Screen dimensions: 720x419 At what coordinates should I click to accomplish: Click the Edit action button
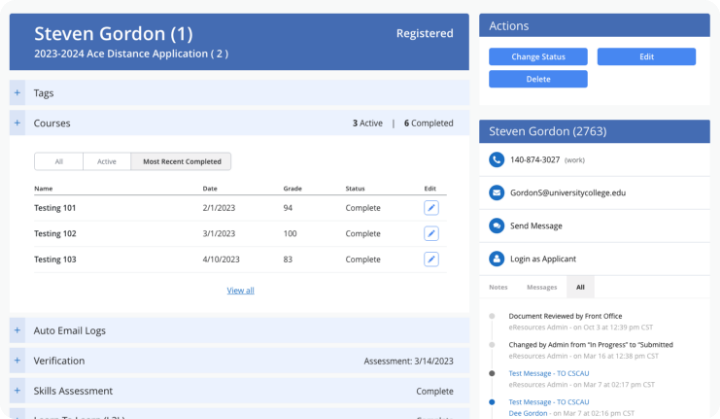tap(647, 57)
